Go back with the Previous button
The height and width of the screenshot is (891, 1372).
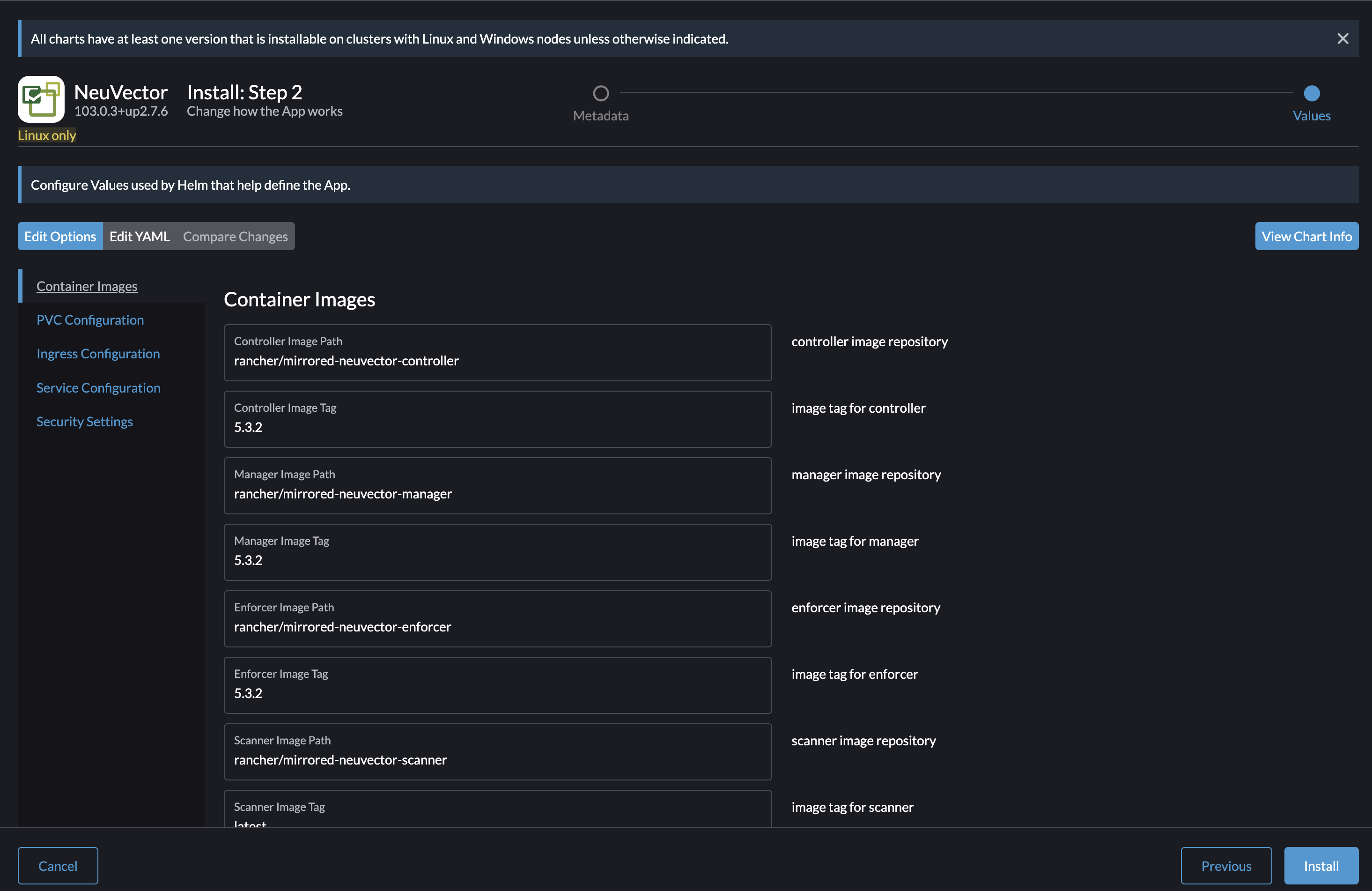(x=1226, y=866)
